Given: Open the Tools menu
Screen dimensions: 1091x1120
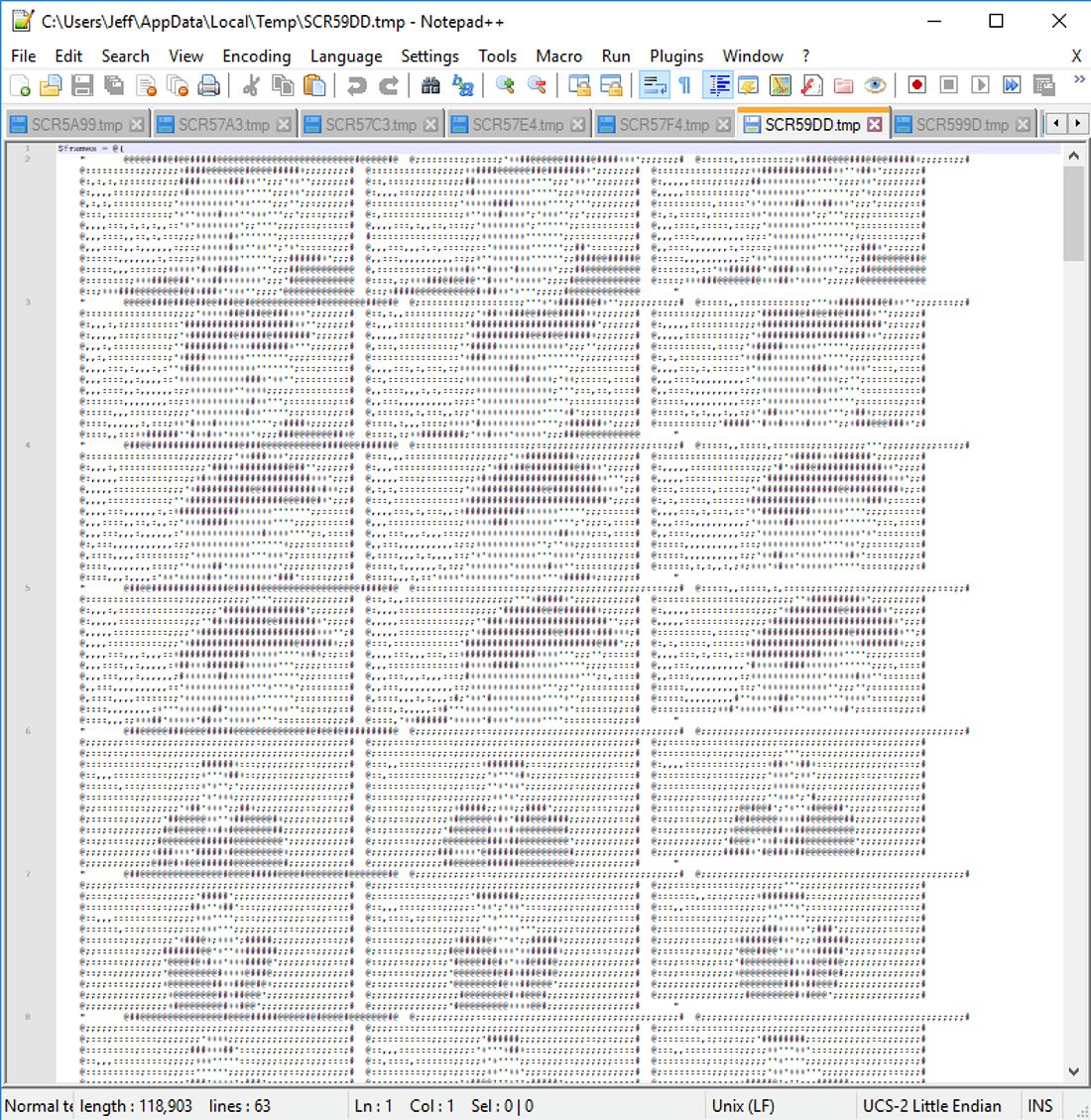Looking at the screenshot, I should (497, 56).
